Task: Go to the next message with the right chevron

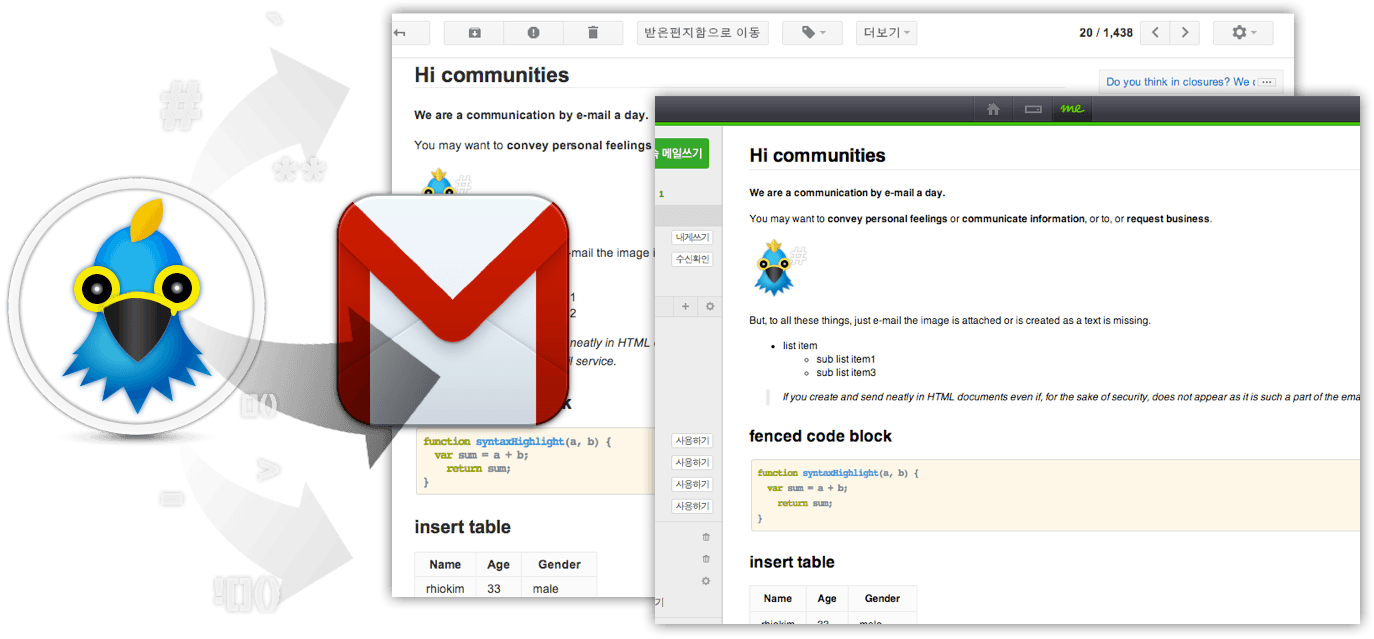Action: pos(1185,33)
